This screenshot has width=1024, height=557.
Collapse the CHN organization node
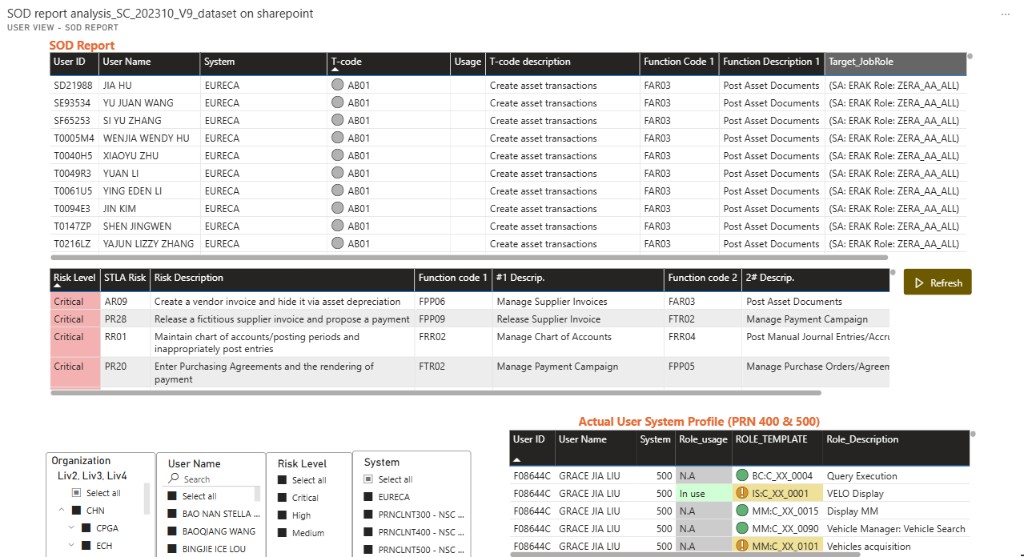pyautogui.click(x=61, y=510)
